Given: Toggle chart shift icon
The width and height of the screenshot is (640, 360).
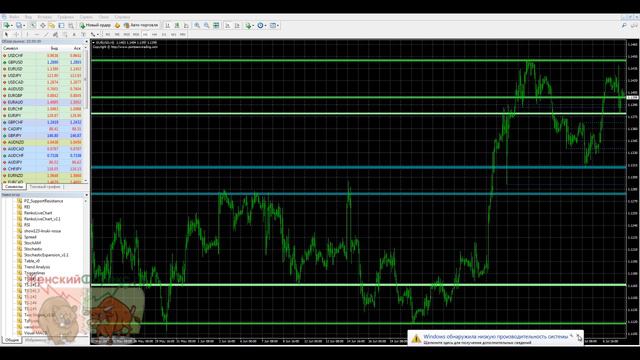Looking at the screenshot, I should tap(237, 25).
